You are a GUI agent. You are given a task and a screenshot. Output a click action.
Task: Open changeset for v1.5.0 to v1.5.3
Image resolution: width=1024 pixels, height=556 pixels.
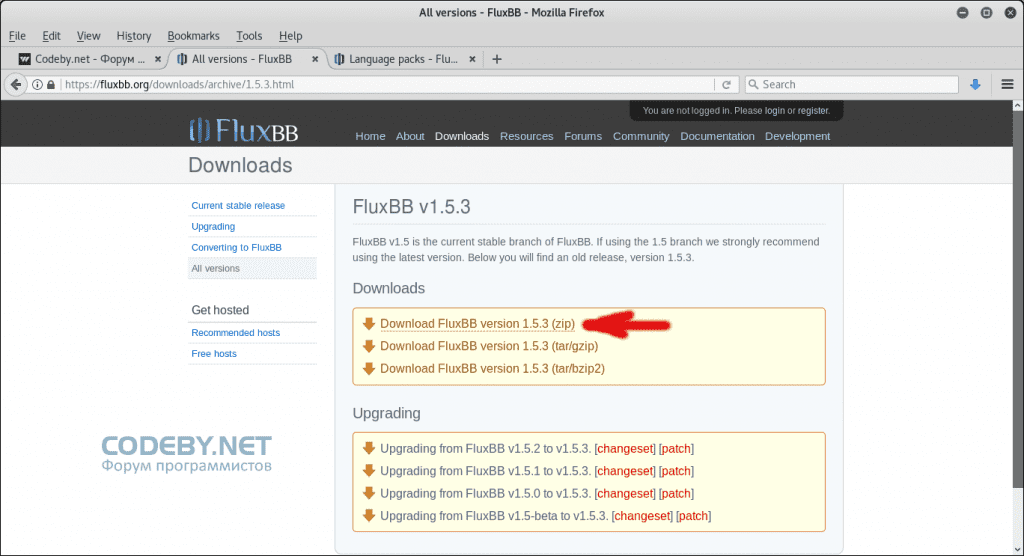[625, 493]
